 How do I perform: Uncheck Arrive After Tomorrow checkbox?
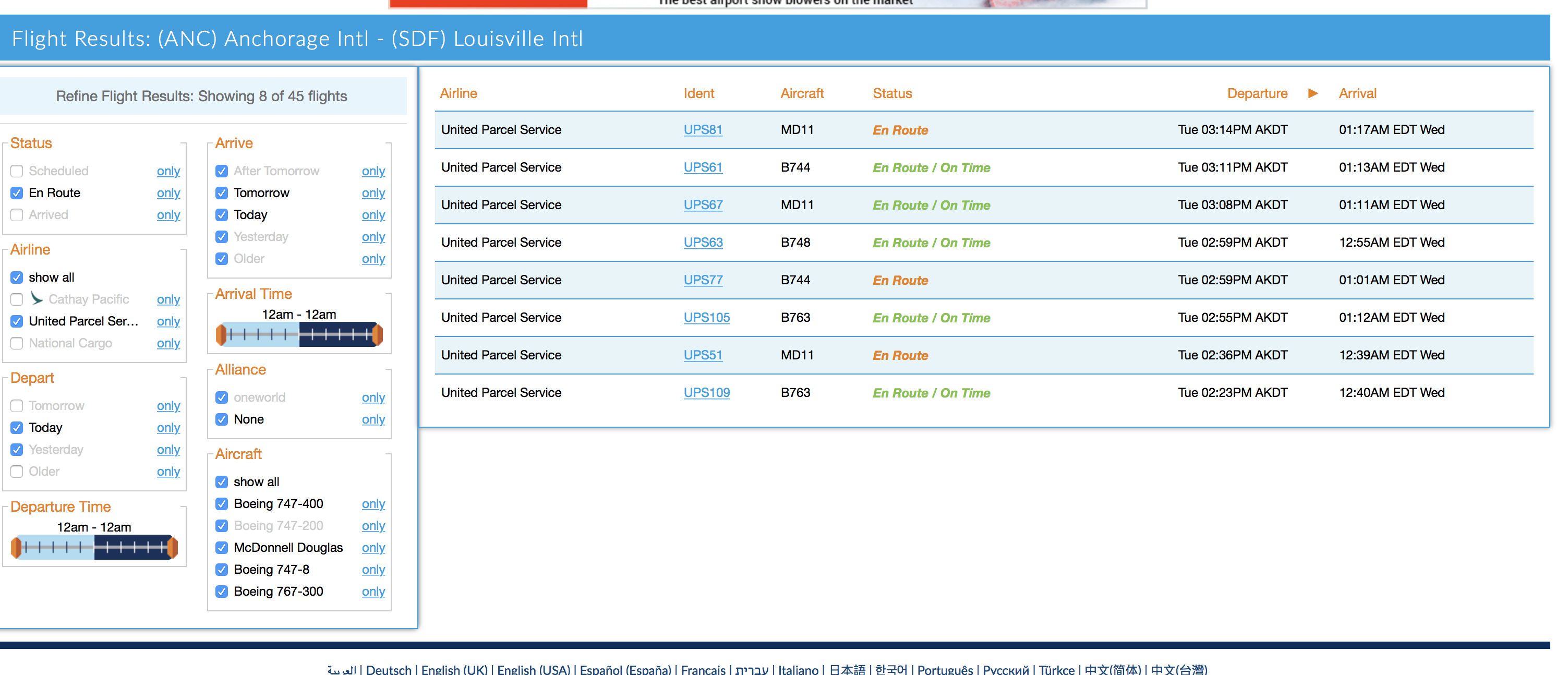pos(222,171)
